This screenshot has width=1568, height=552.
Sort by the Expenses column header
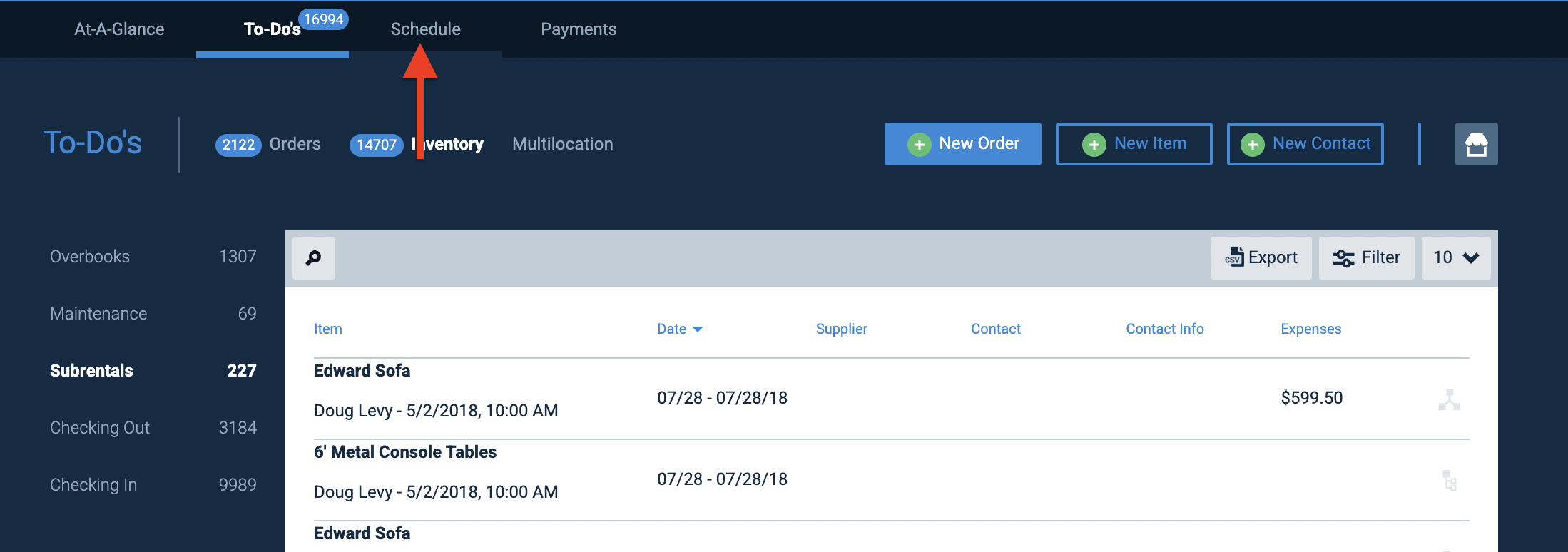coord(1311,329)
